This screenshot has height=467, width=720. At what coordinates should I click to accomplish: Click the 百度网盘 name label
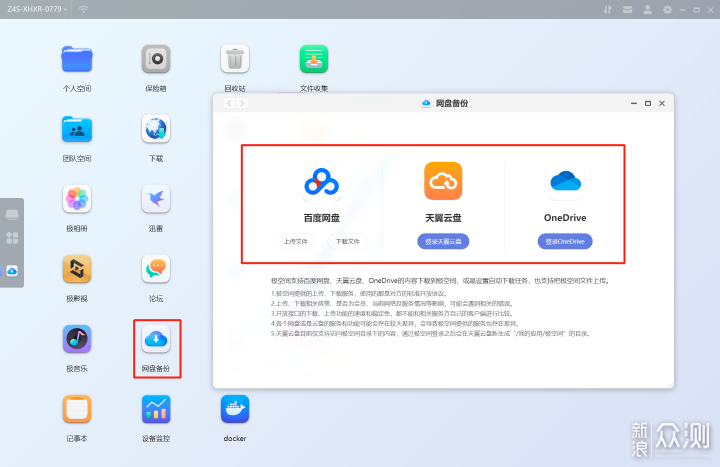321,218
